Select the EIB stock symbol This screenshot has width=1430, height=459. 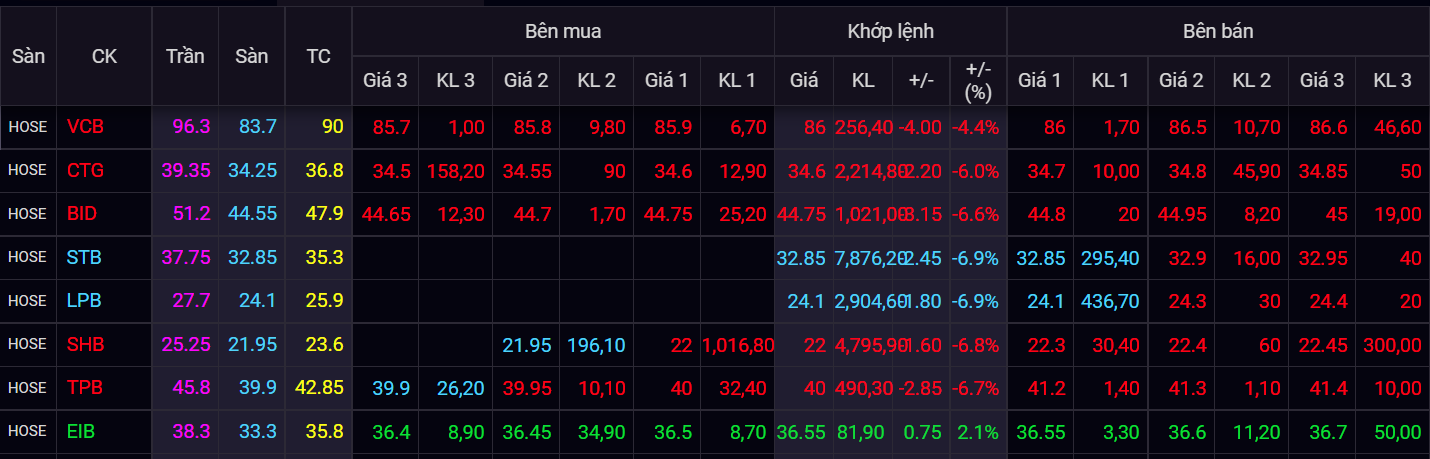click(83, 431)
